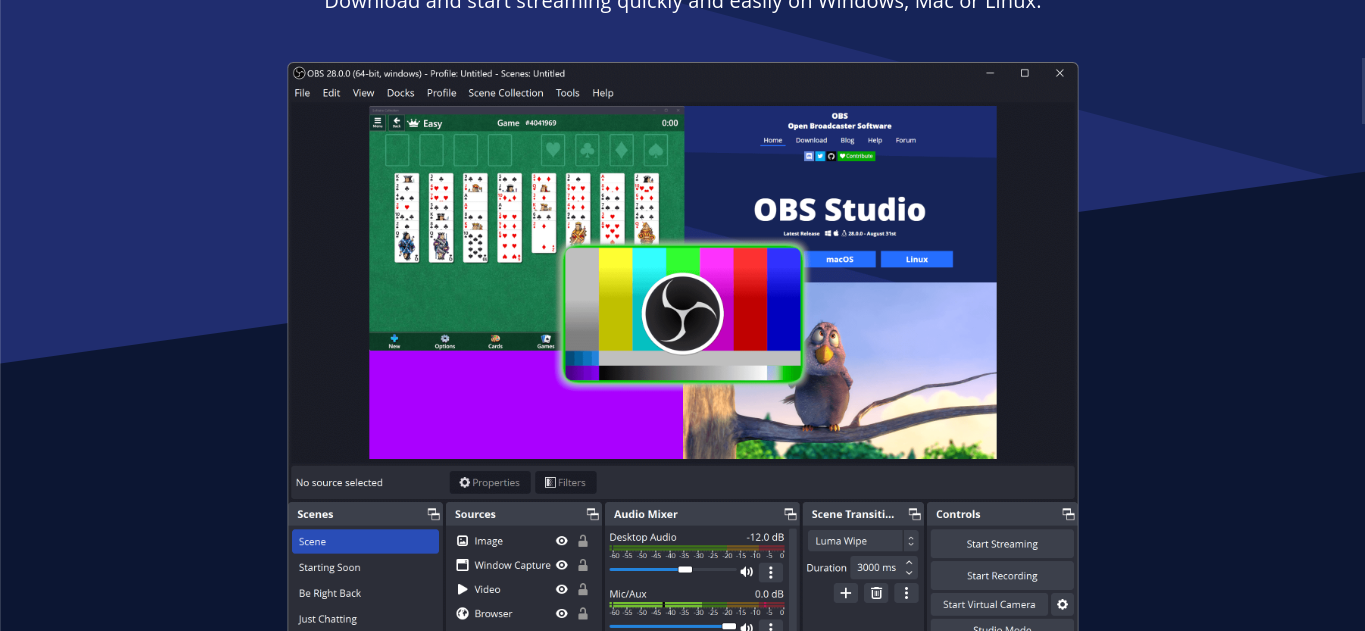This screenshot has height=631, width=1365.
Task: Hide the Browser source with eye icon
Action: (x=562, y=614)
